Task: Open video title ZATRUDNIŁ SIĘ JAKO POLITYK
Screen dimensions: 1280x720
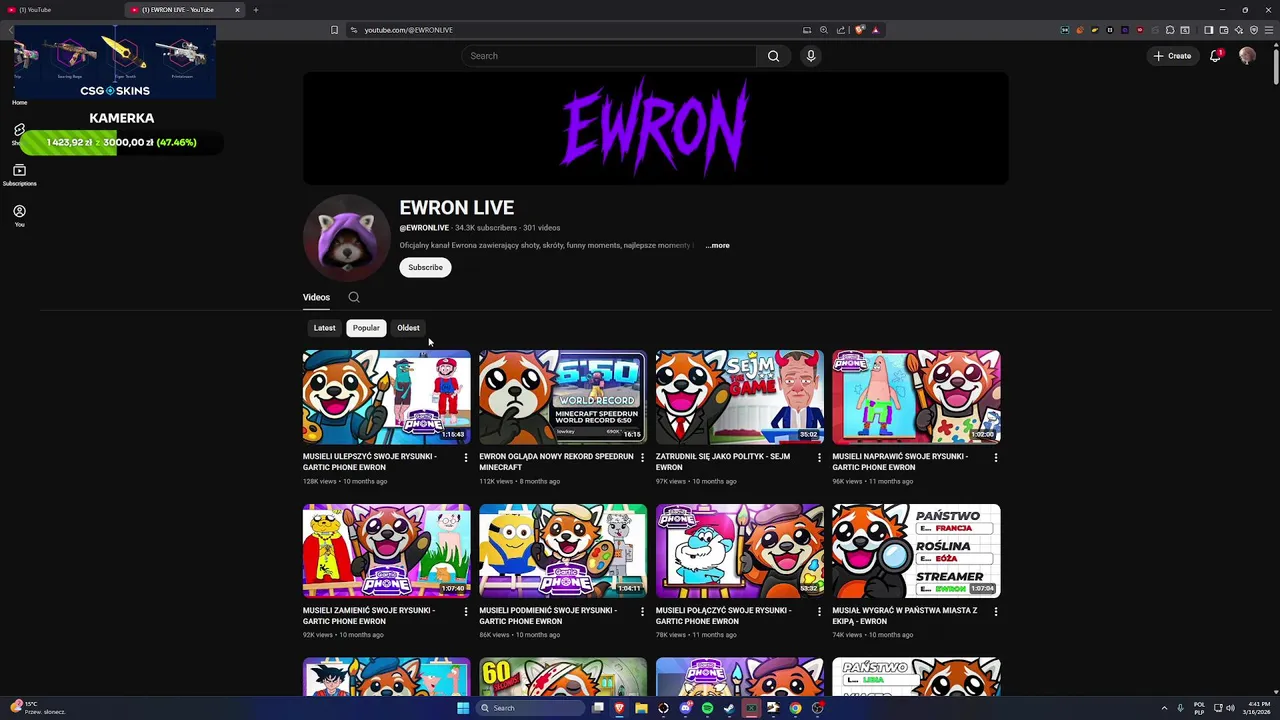Action: click(x=722, y=462)
